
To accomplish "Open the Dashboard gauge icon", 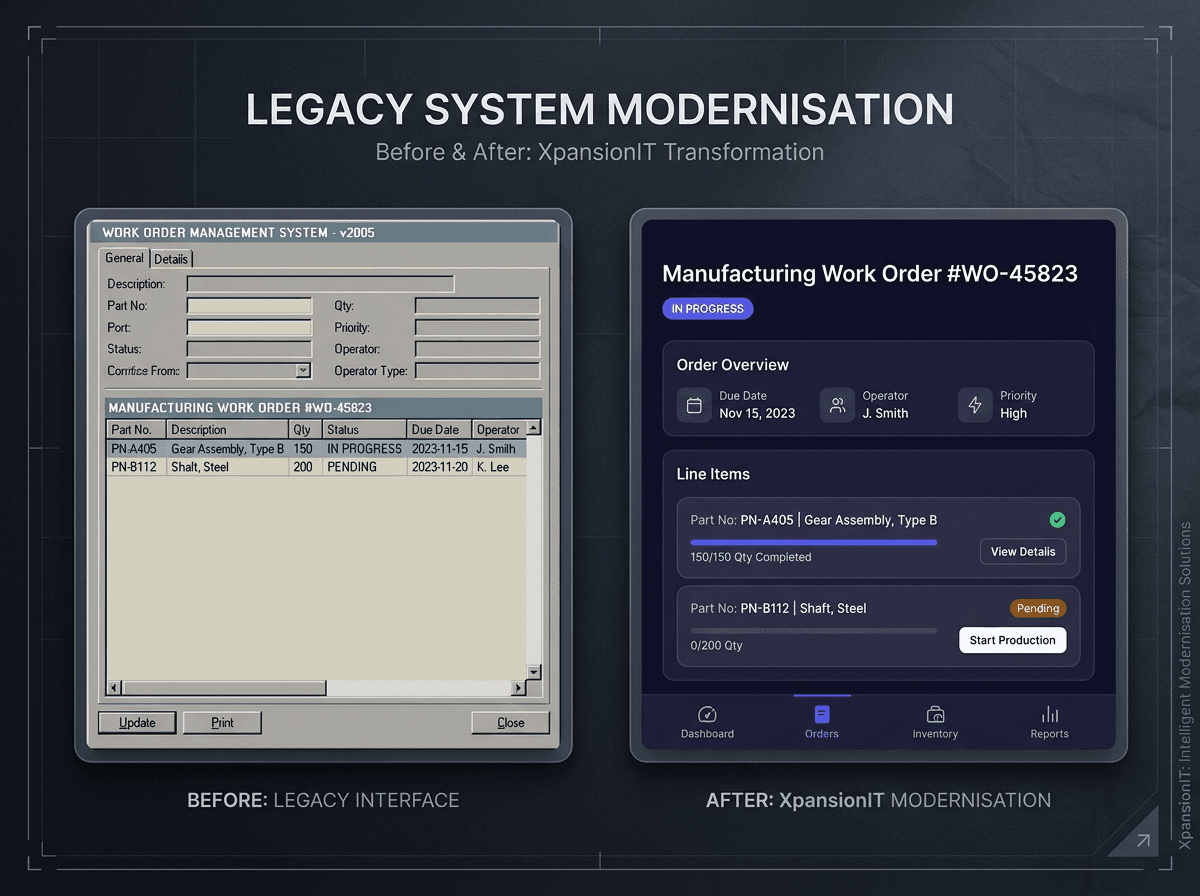I will (x=707, y=714).
